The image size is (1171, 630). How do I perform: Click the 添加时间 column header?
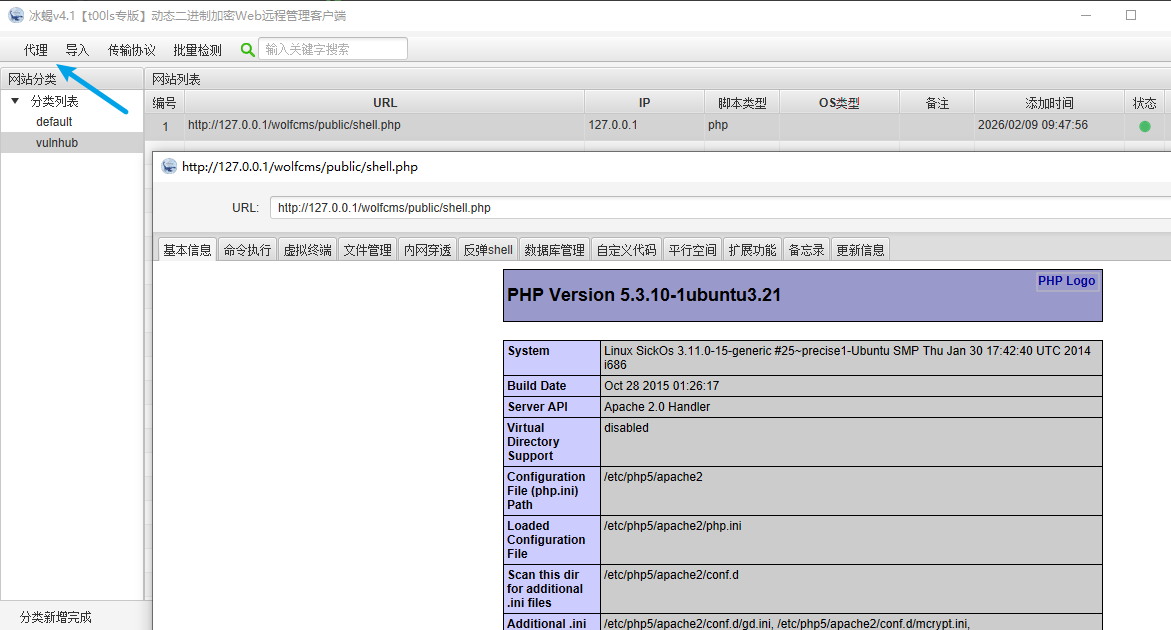pyautogui.click(x=1049, y=103)
